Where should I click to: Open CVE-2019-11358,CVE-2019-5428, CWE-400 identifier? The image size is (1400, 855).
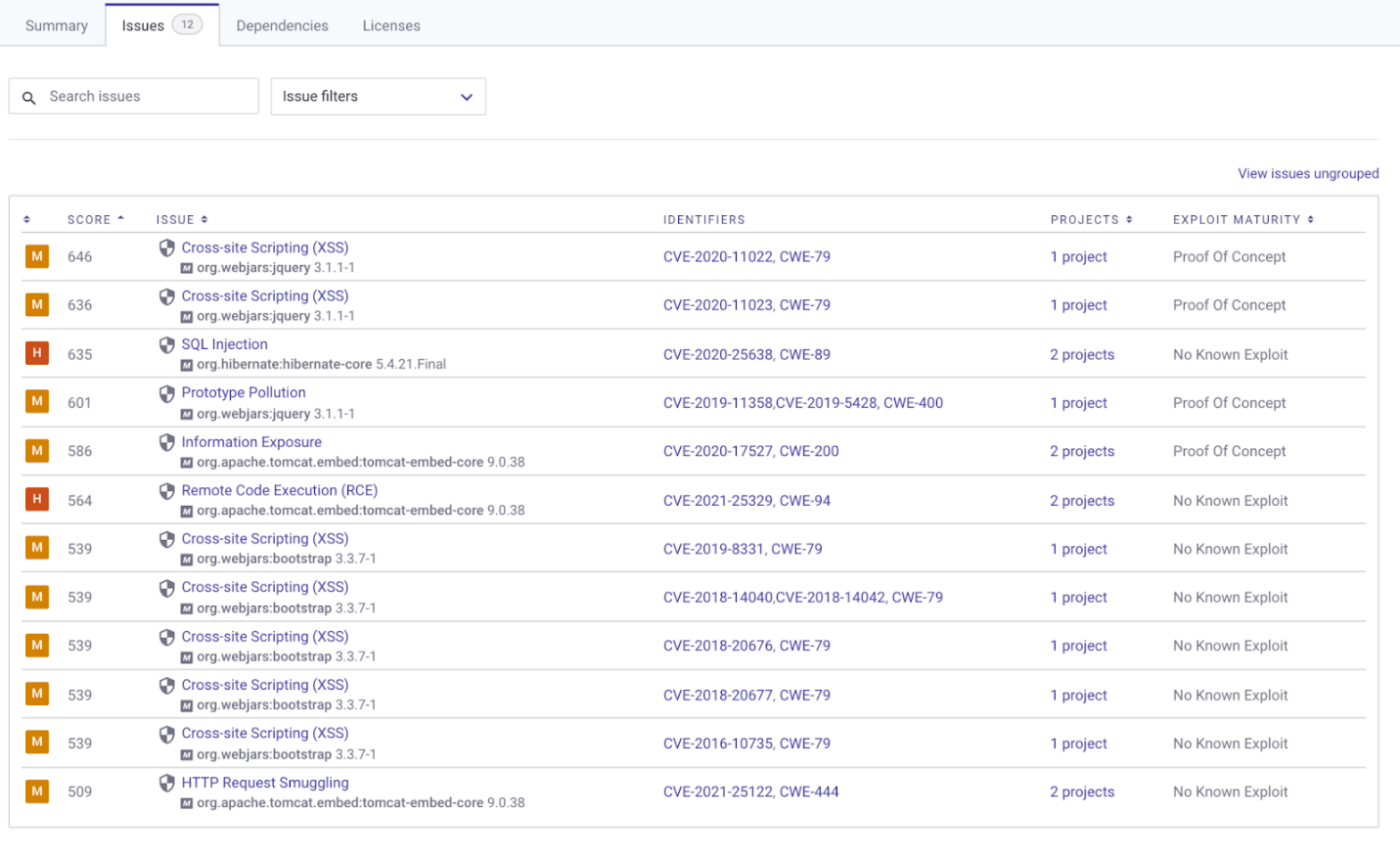pos(802,402)
